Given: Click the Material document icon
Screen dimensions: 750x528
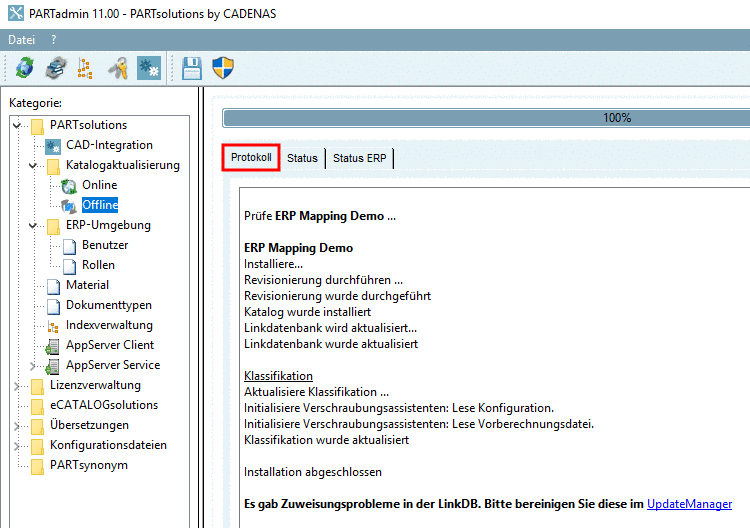Looking at the screenshot, I should pyautogui.click(x=54, y=286).
